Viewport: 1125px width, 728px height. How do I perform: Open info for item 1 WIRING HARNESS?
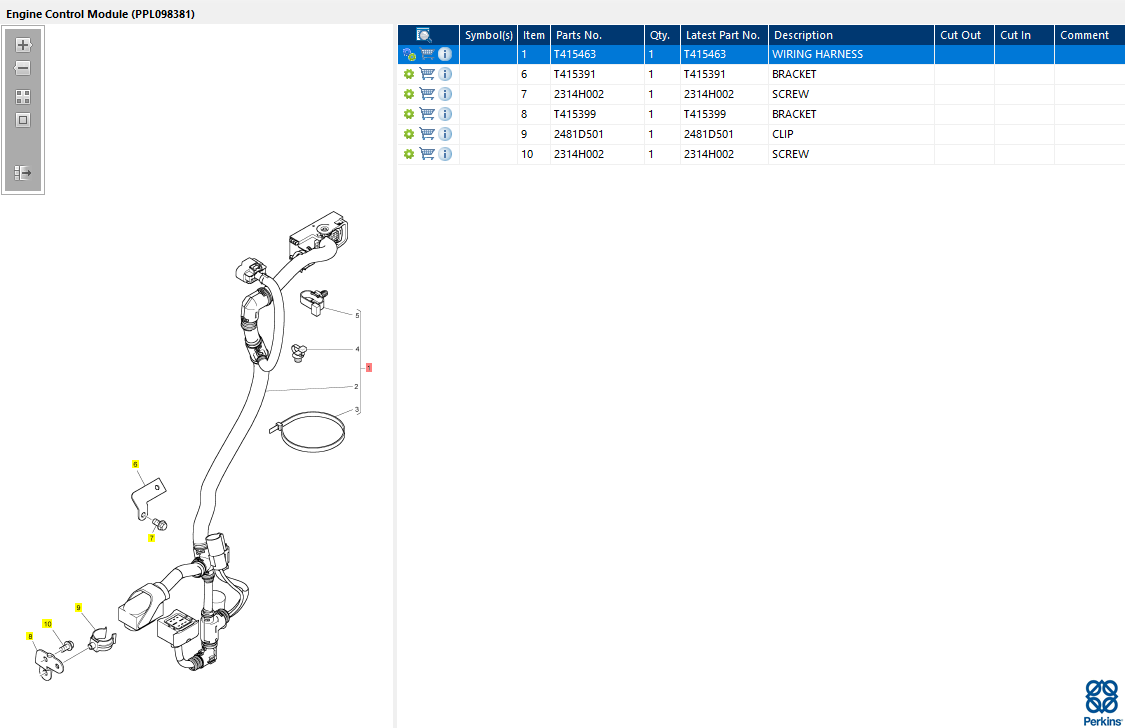[445, 54]
